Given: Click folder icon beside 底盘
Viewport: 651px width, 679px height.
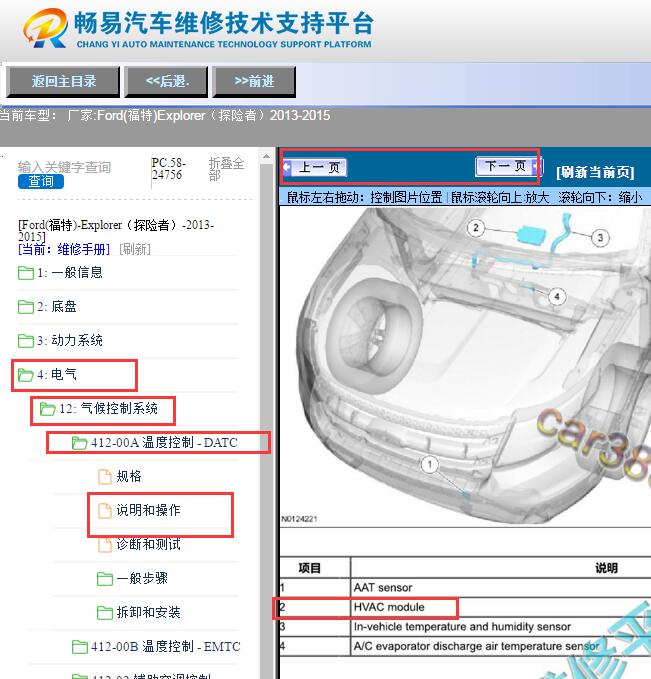Looking at the screenshot, I should coord(26,307).
